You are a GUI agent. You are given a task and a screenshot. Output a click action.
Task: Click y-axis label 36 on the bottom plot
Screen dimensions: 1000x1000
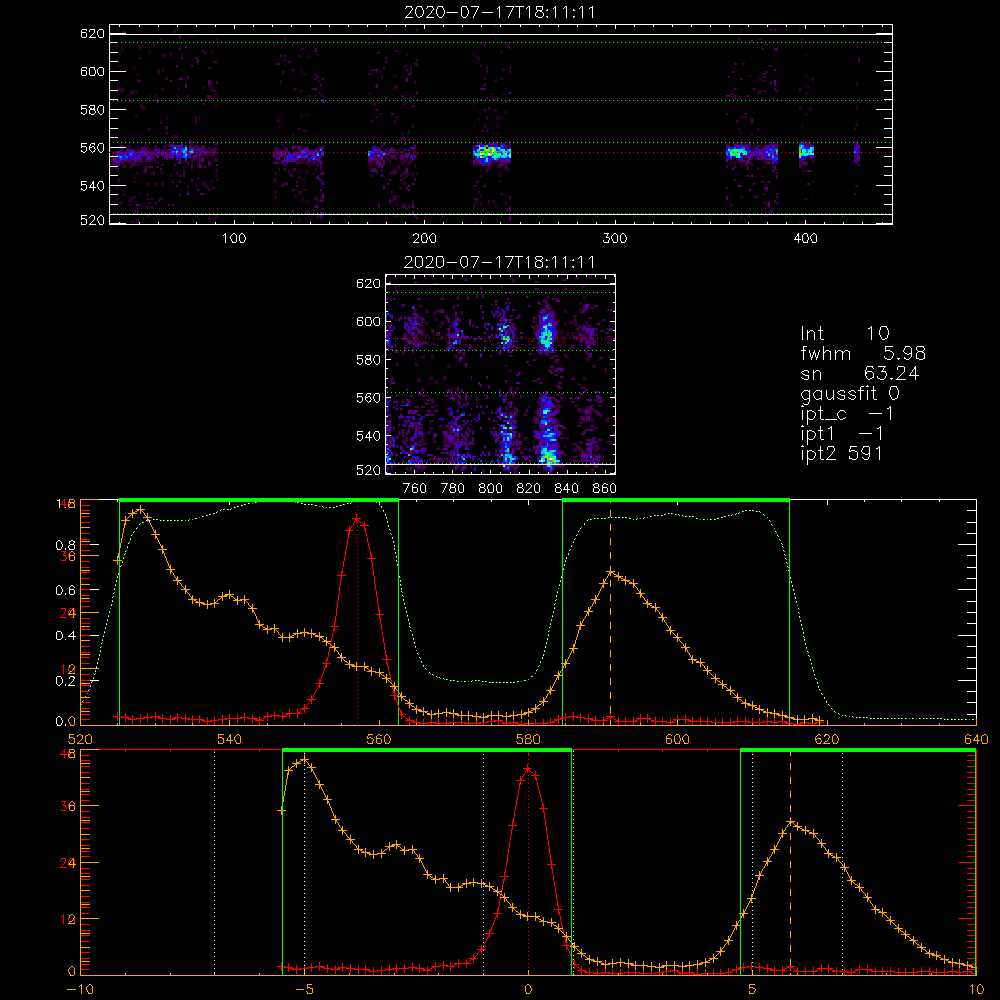68,806
